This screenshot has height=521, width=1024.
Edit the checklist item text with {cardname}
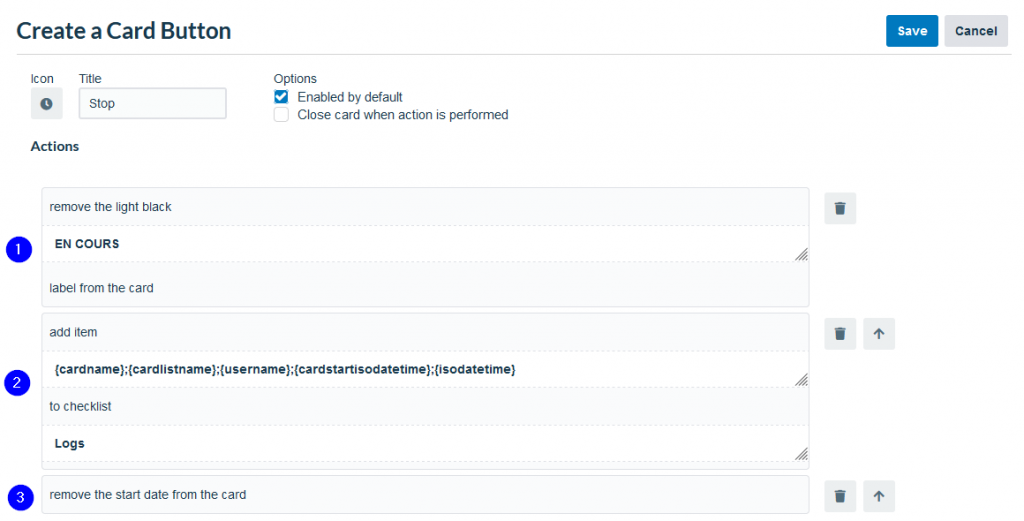pos(426,370)
